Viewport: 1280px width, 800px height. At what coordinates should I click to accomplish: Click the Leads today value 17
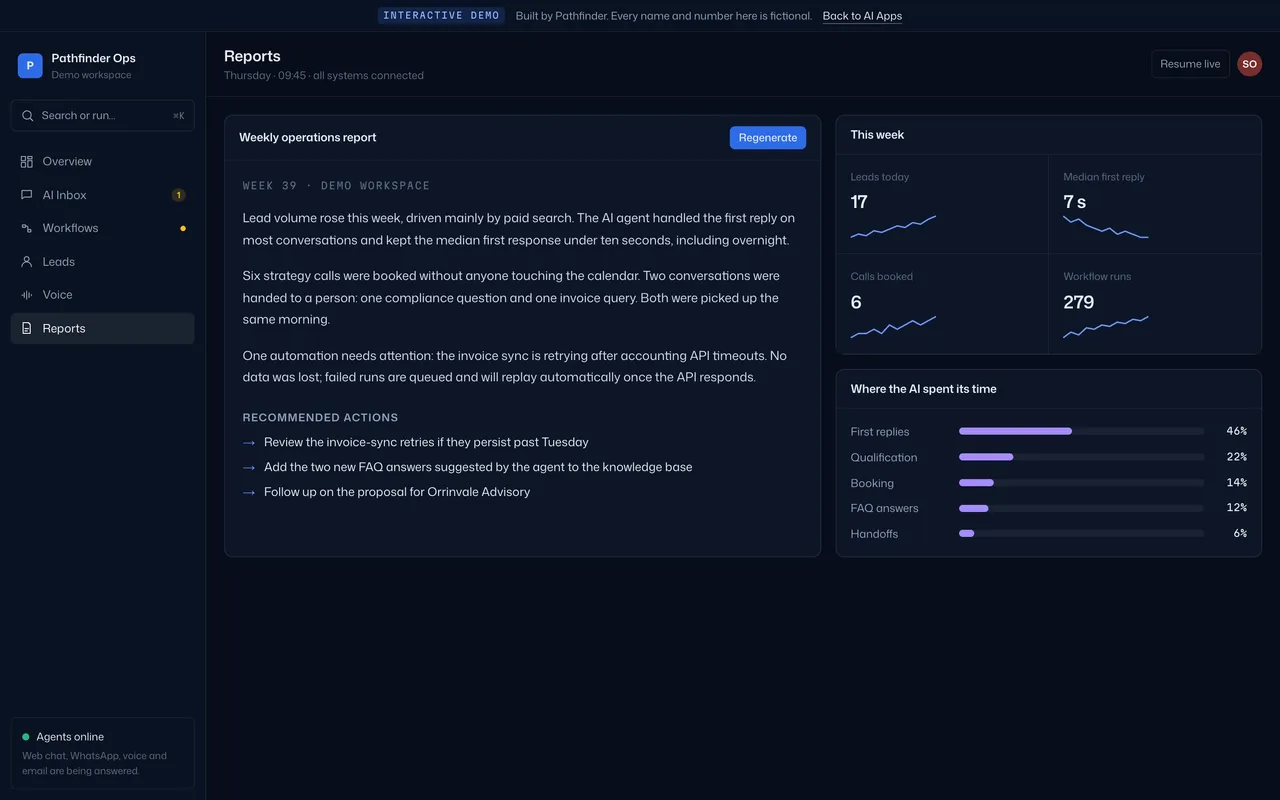click(859, 202)
